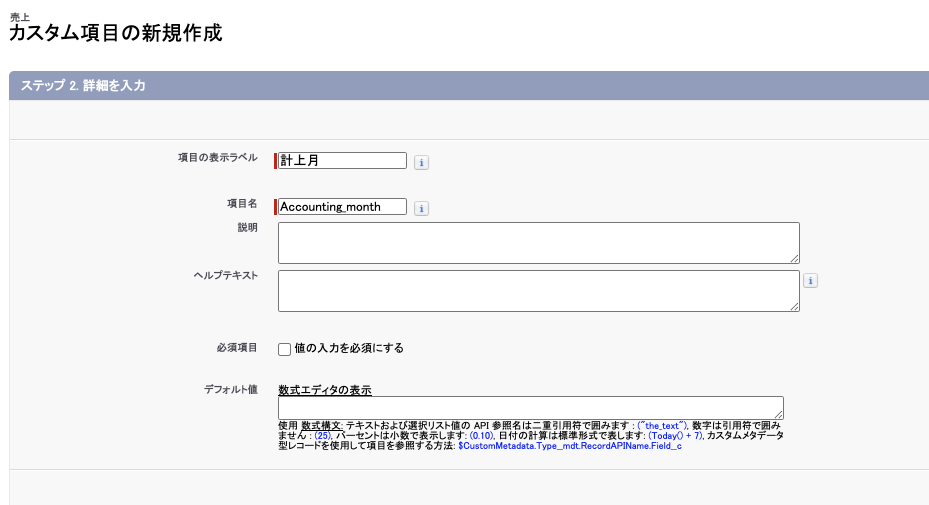Click the (25) number example text
Screen dimensions: 929x505
pos(322,436)
